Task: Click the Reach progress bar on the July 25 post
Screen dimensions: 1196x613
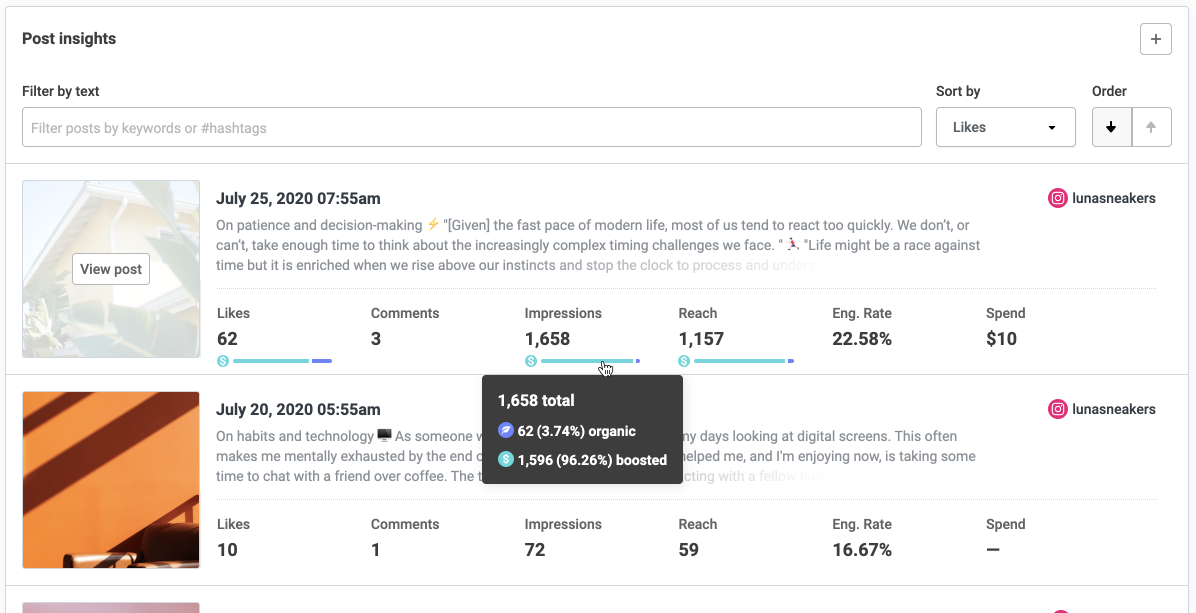Action: [745, 360]
